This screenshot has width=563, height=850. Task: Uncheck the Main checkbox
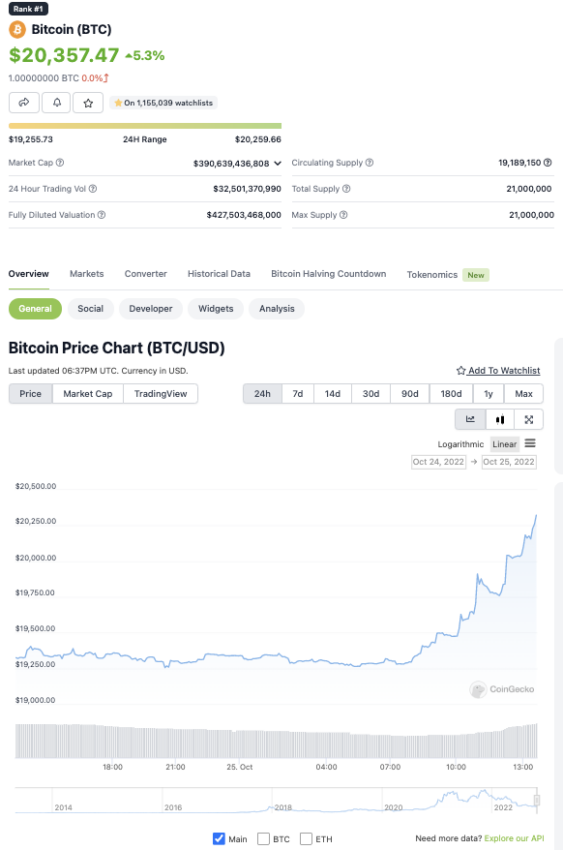click(x=219, y=839)
